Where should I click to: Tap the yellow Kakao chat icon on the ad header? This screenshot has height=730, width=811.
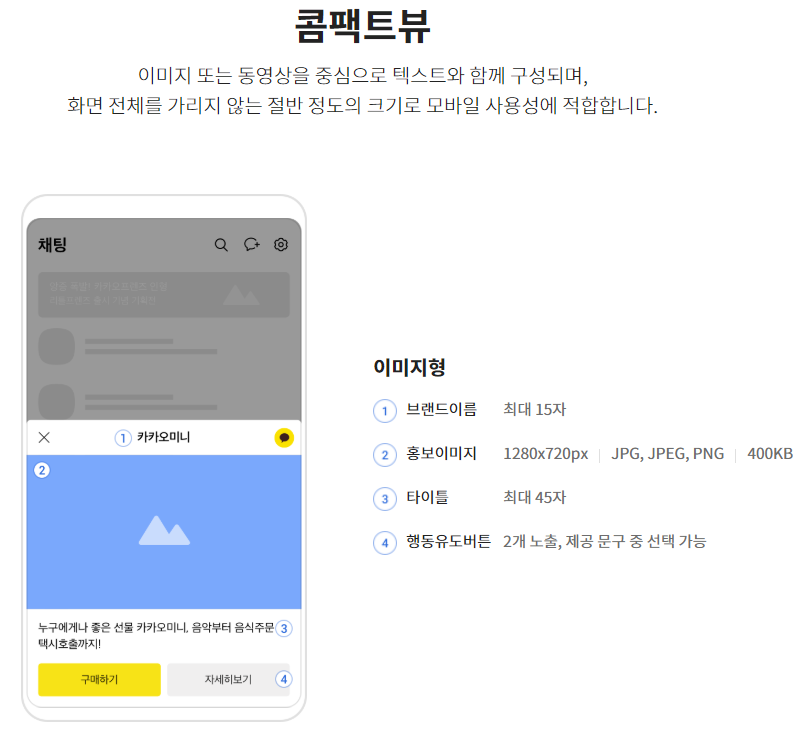point(284,437)
